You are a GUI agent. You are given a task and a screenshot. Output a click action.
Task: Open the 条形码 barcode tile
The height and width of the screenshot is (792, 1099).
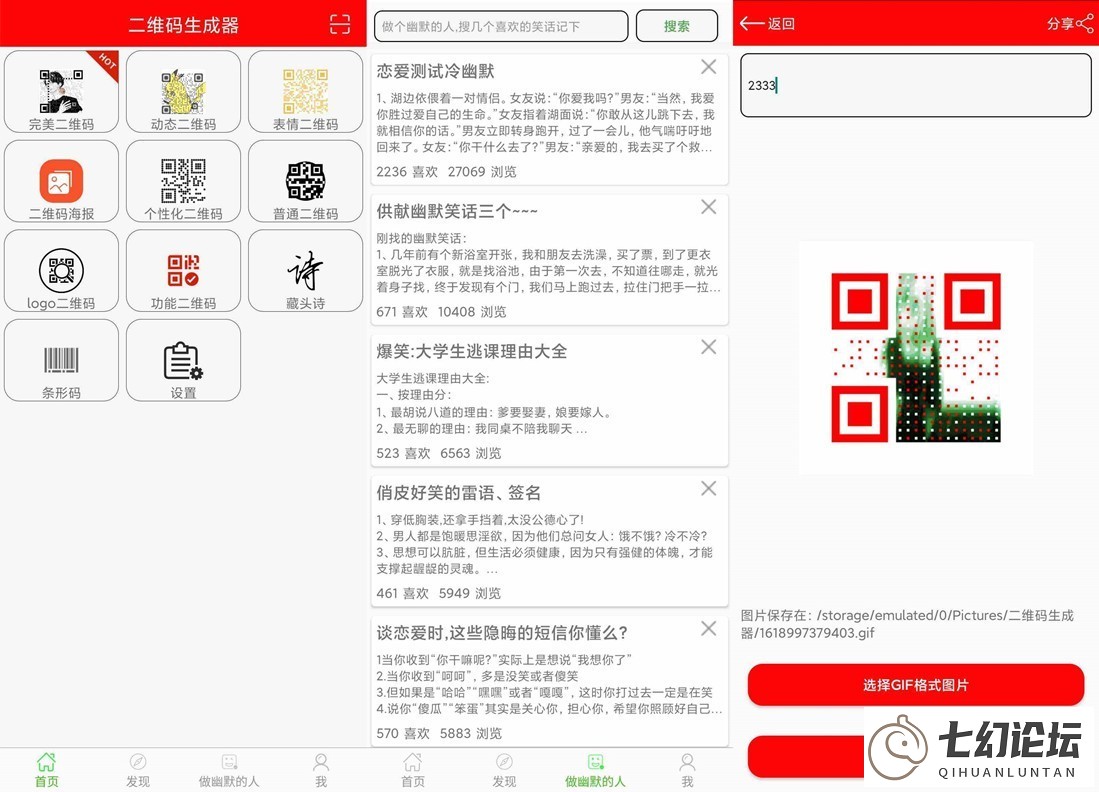tap(62, 360)
